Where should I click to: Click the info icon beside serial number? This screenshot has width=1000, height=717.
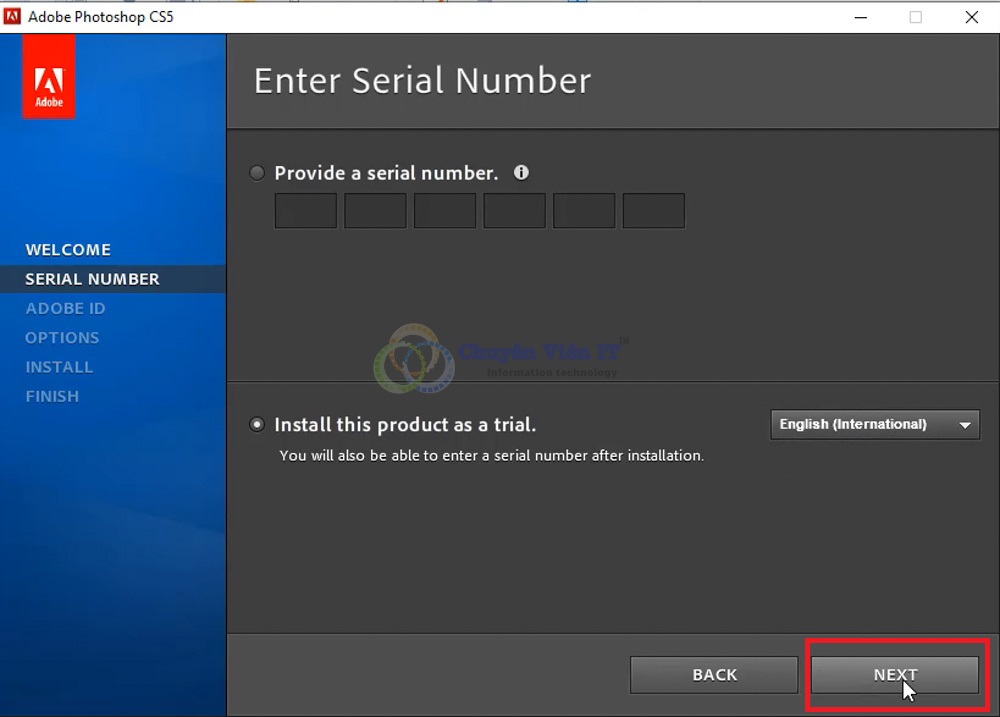click(521, 172)
